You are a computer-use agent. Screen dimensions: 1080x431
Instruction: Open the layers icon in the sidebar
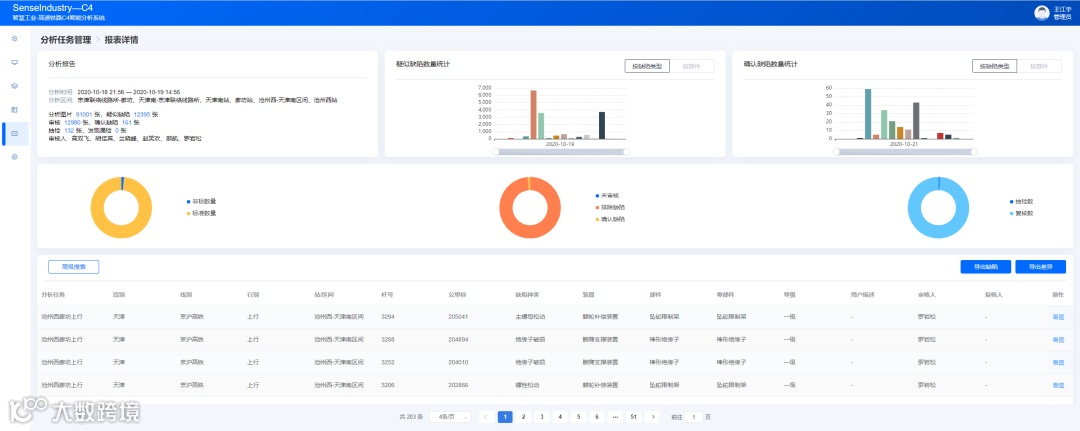coord(14,39)
